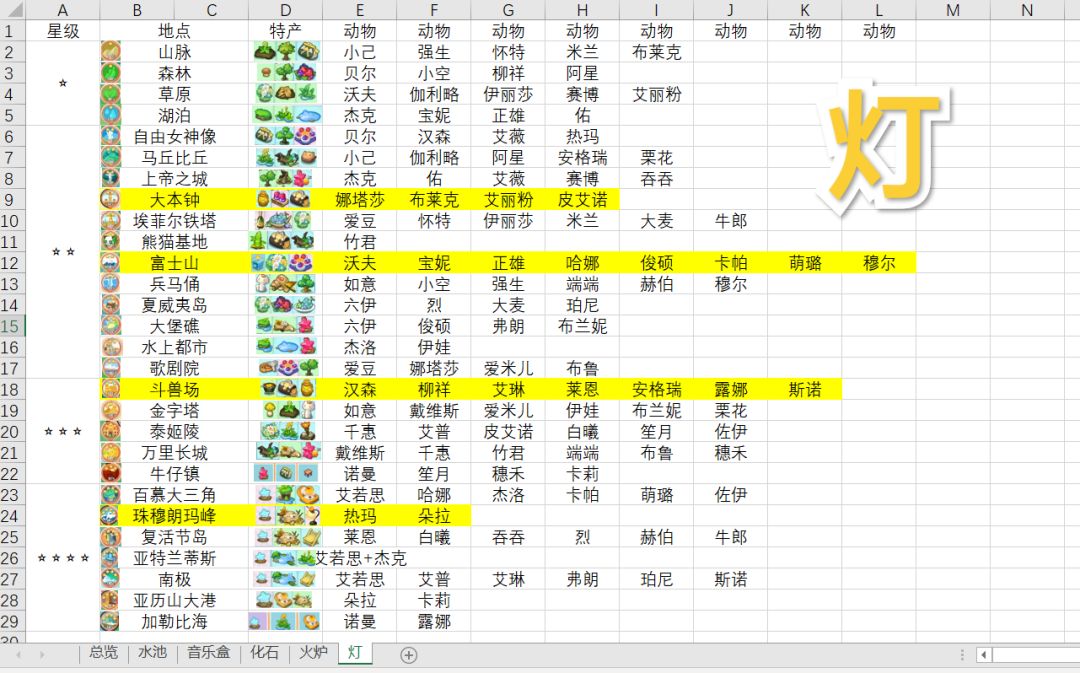Viewport: 1080px width, 673px height.
Task: Click the 牛仔镇 specialty icons in column D
Action: 286,473
